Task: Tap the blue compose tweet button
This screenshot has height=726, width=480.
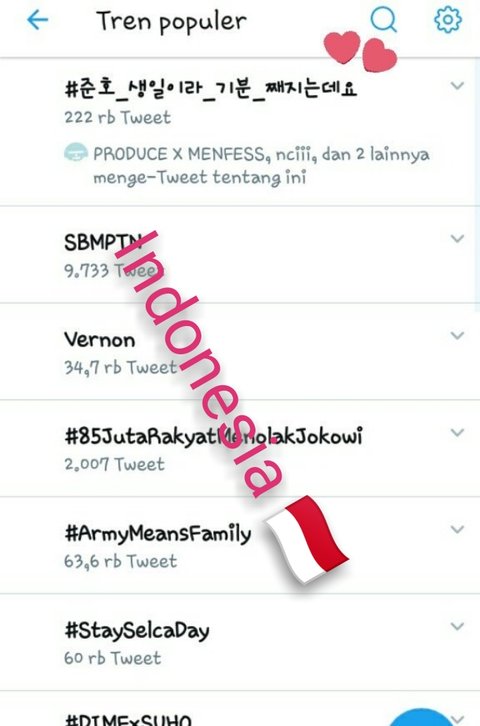Action: (424, 716)
